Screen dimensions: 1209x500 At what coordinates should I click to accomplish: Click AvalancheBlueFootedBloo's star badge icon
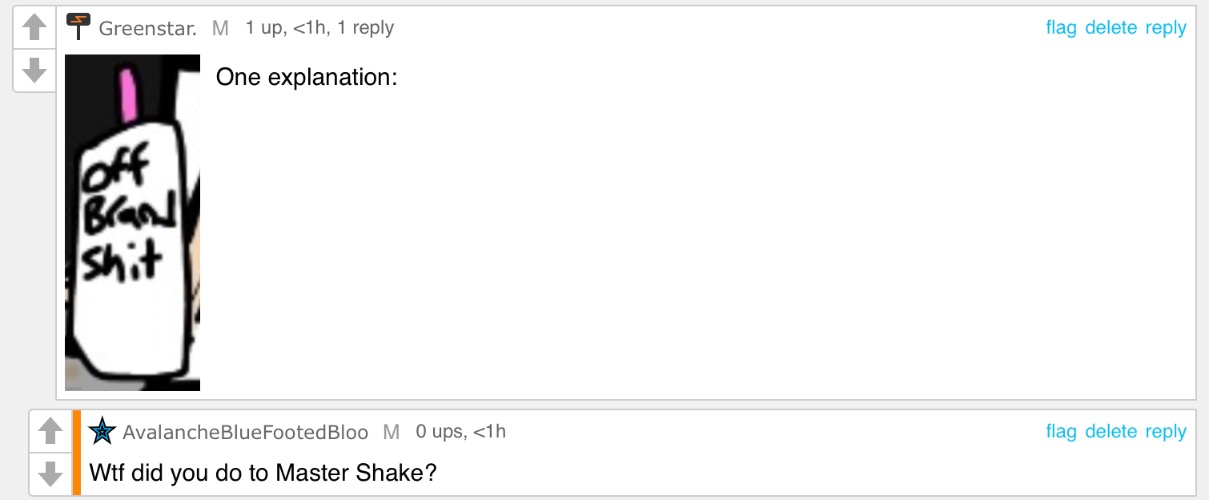[x=102, y=431]
